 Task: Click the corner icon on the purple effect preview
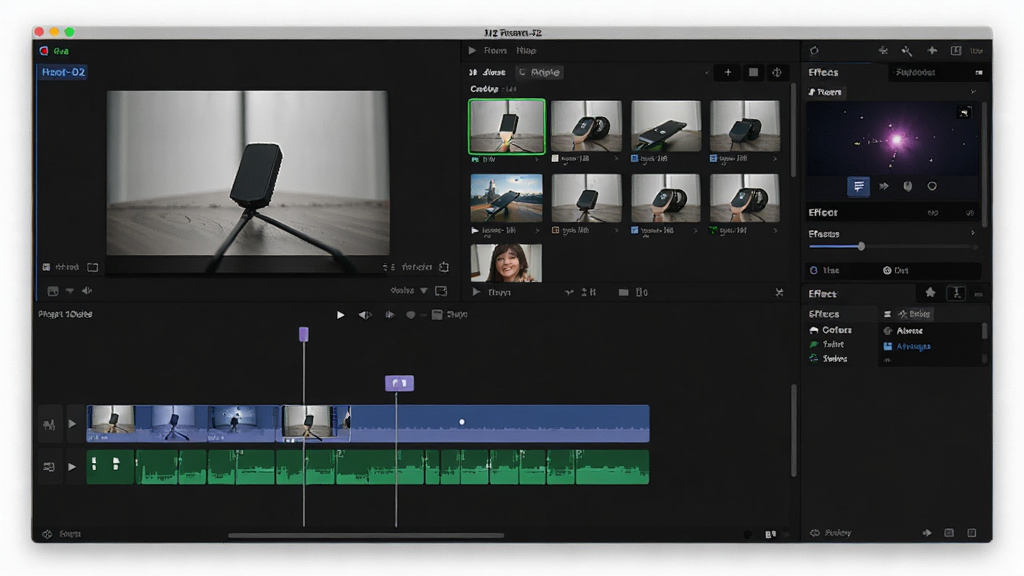click(x=964, y=113)
